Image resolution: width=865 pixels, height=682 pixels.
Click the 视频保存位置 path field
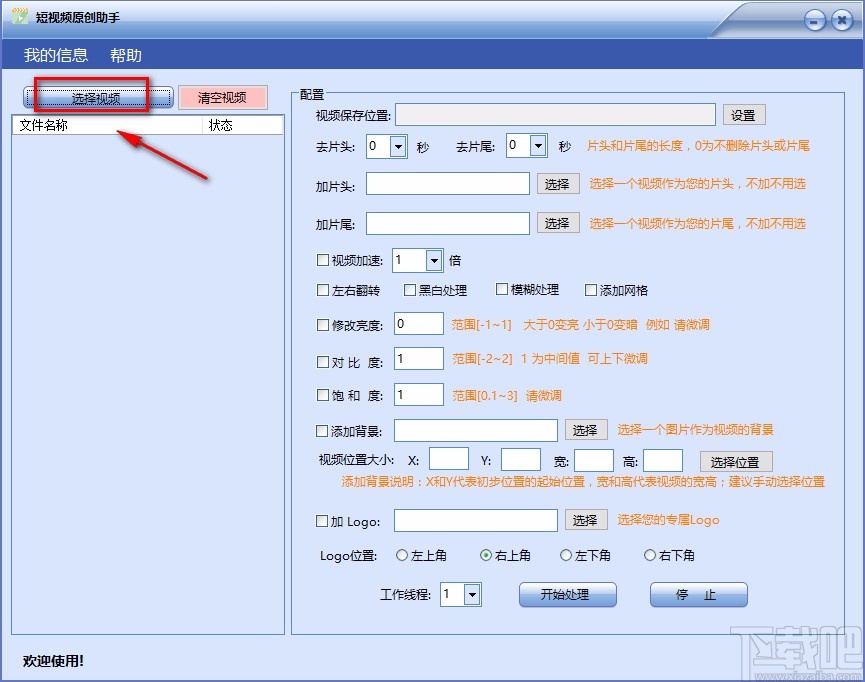click(555, 115)
